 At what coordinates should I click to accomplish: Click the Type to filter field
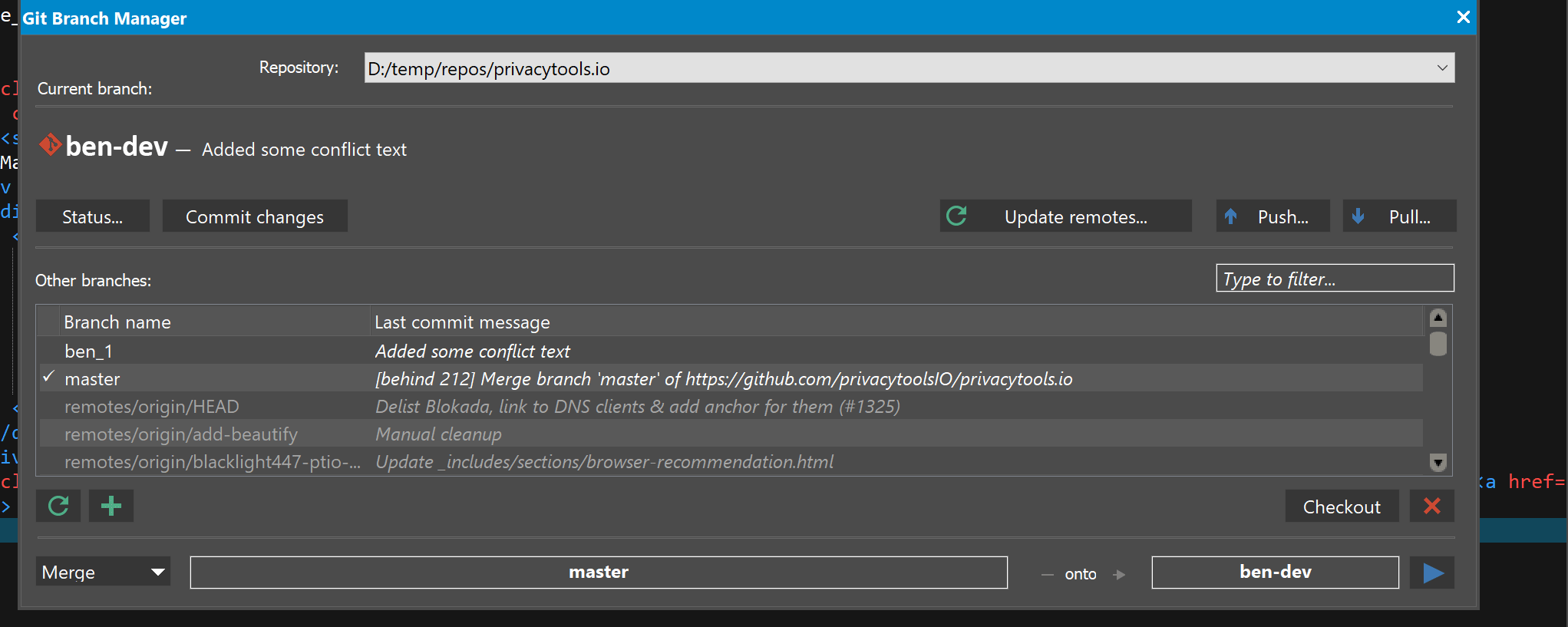(x=1334, y=279)
